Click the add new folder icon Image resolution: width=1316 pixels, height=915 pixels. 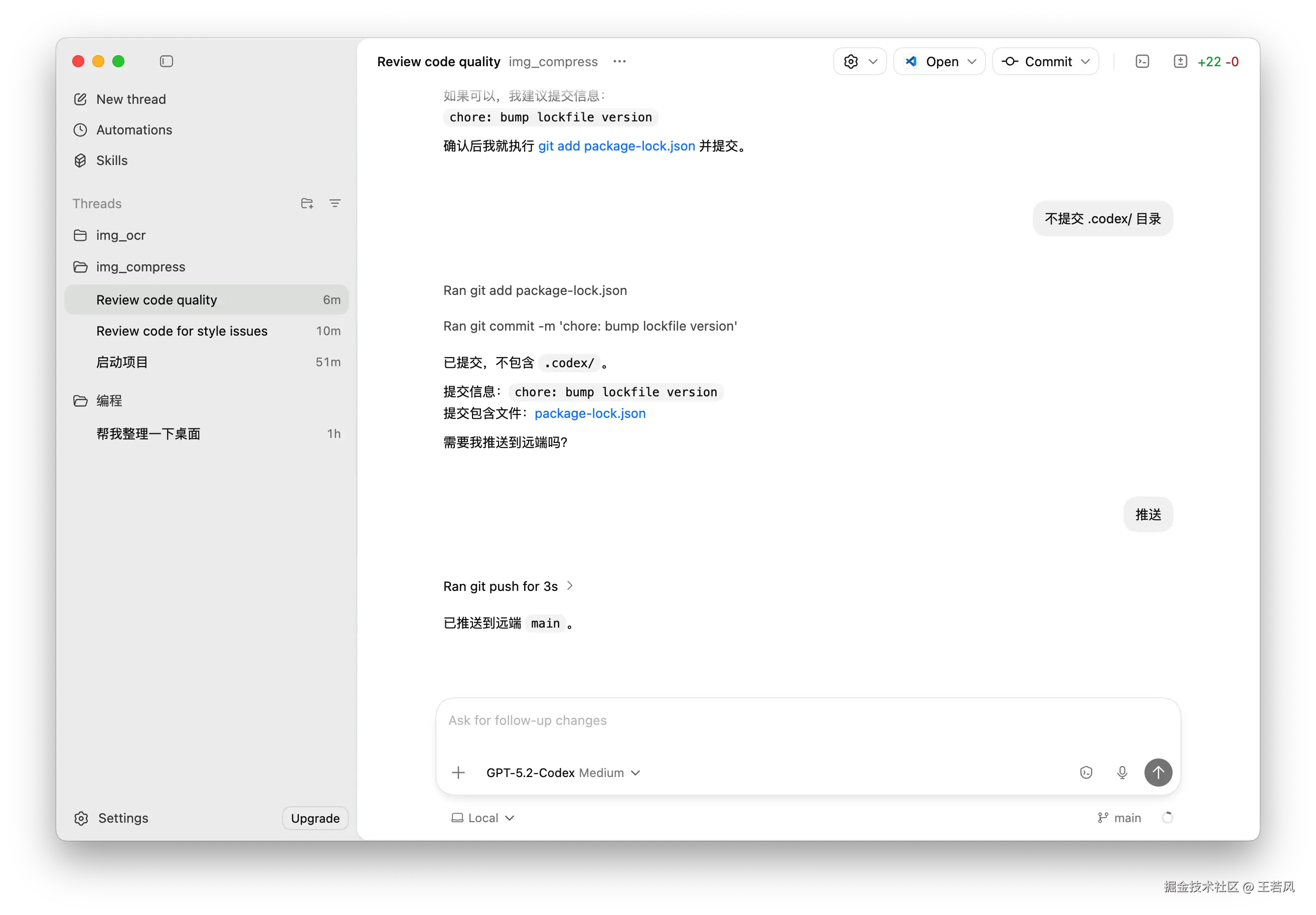coord(306,204)
